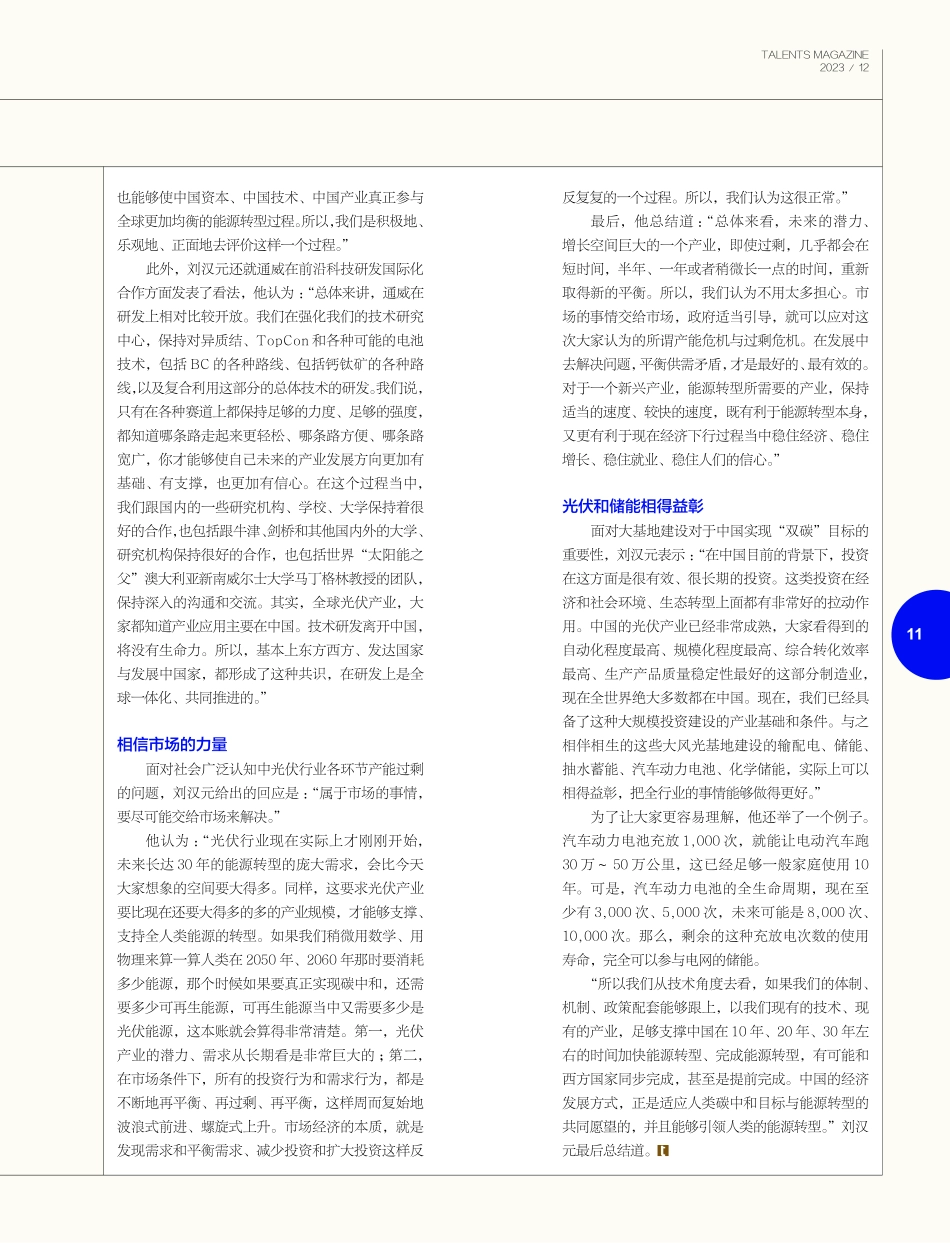Click the TALENTS MAGAZINE masthead text
Screen dimensions: 950x1243
(818, 55)
